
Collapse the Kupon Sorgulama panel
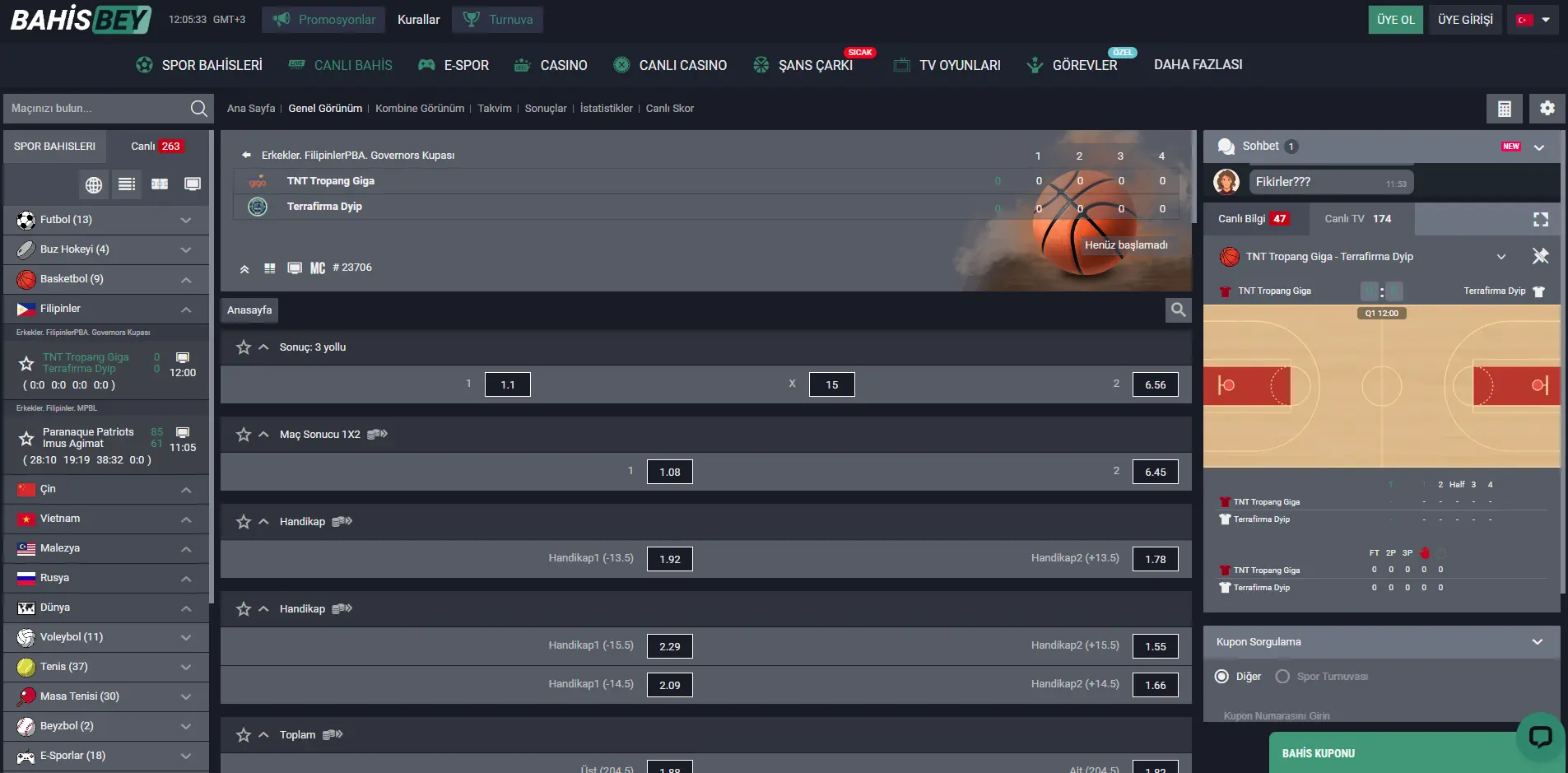point(1537,642)
